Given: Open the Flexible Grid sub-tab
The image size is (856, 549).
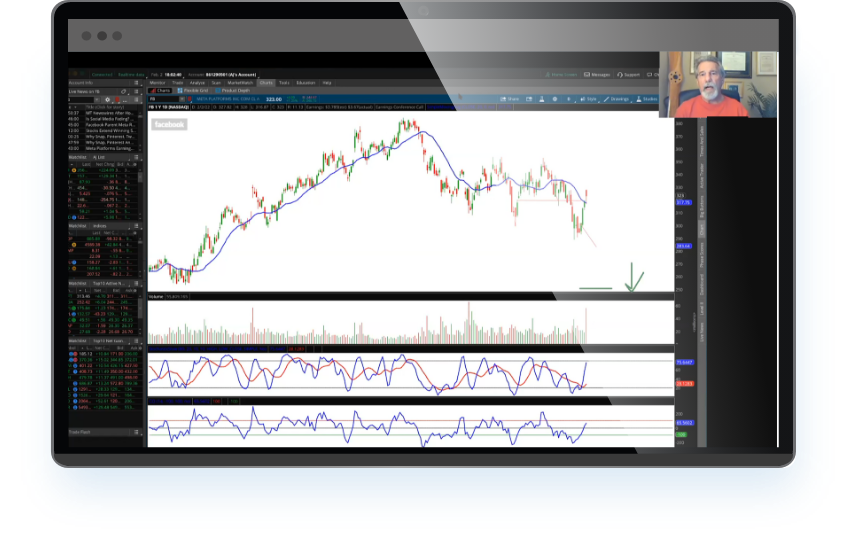Looking at the screenshot, I should click(x=193, y=91).
